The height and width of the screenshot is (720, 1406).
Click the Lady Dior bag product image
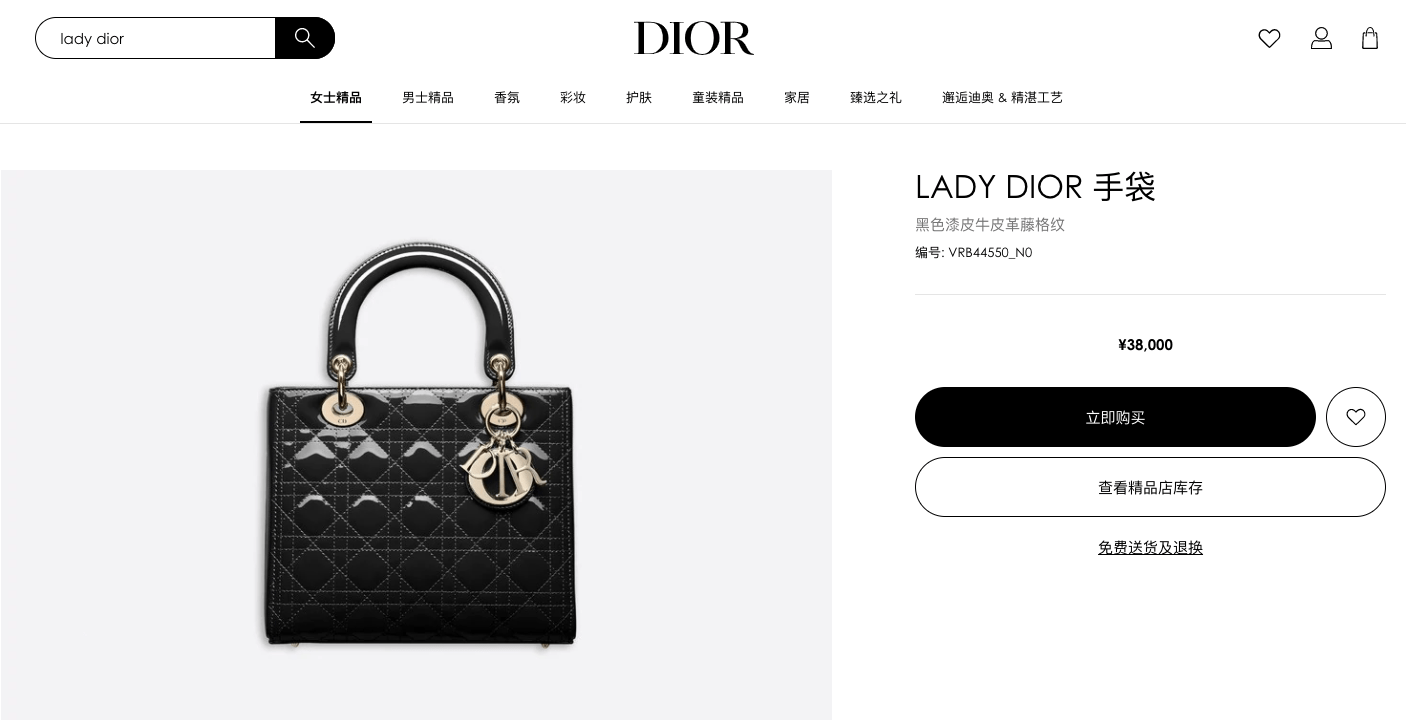[x=419, y=447]
